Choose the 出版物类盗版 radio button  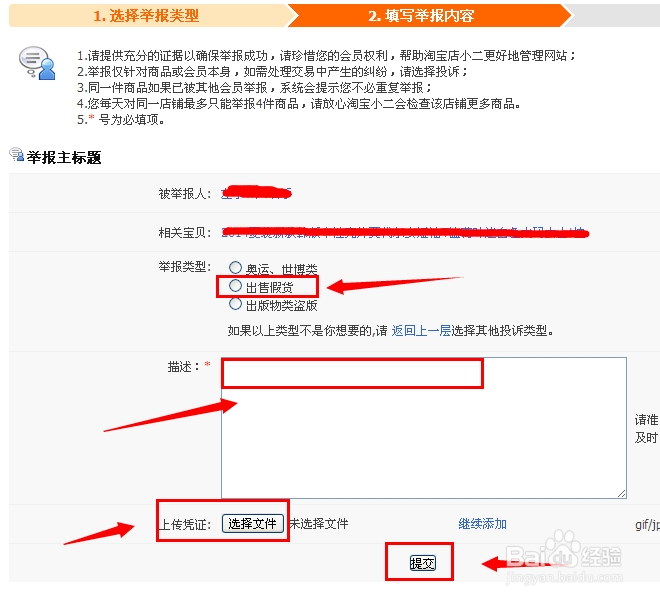click(x=235, y=304)
